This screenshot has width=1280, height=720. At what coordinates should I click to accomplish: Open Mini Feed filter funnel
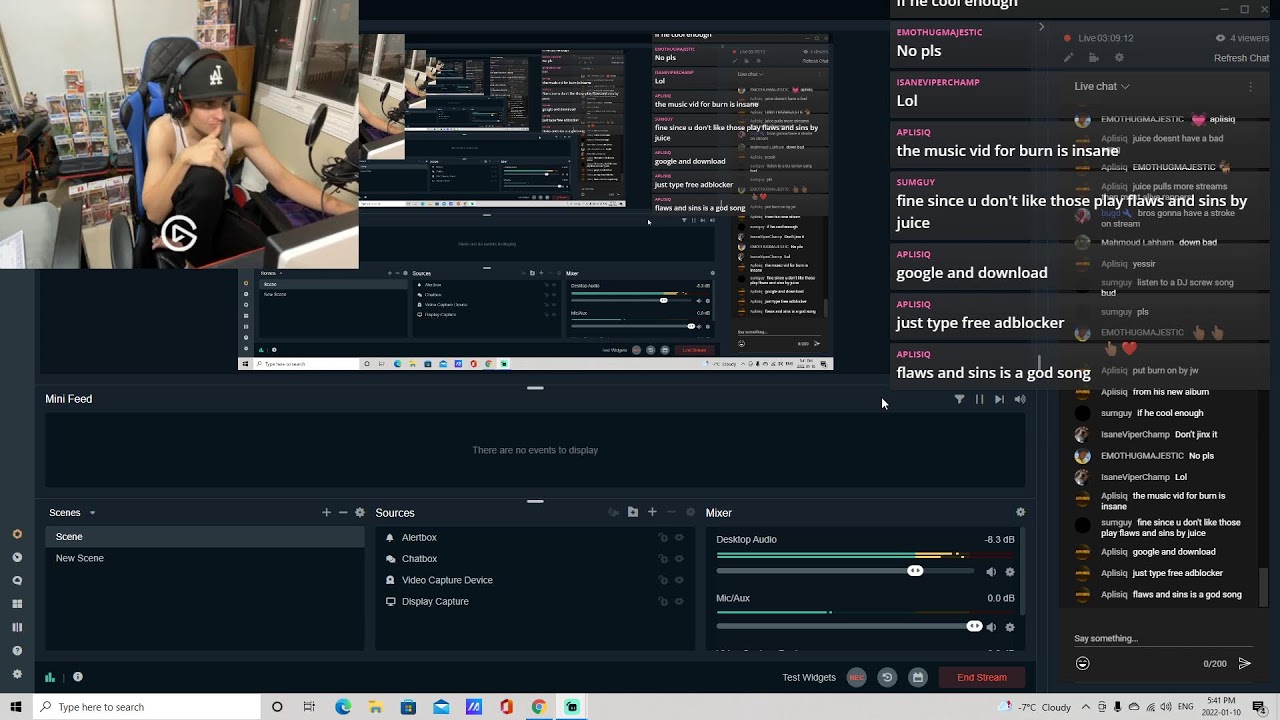(959, 399)
